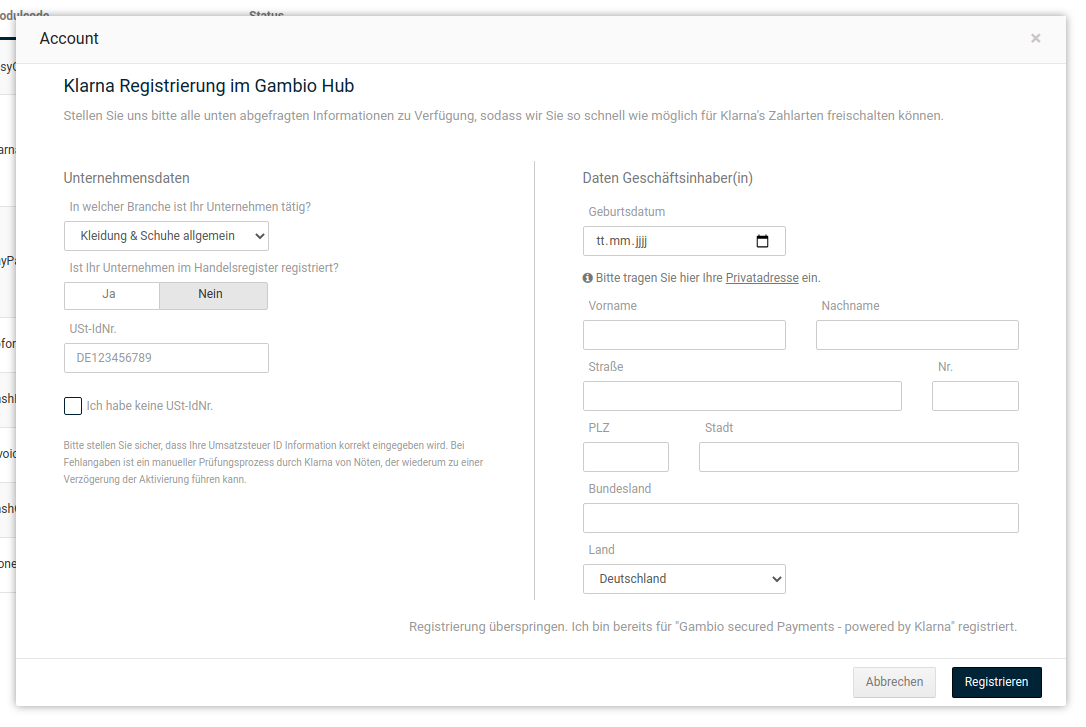Click the info icon beside Privatadresse hint
This screenshot has width=1086, height=727.
[x=587, y=278]
